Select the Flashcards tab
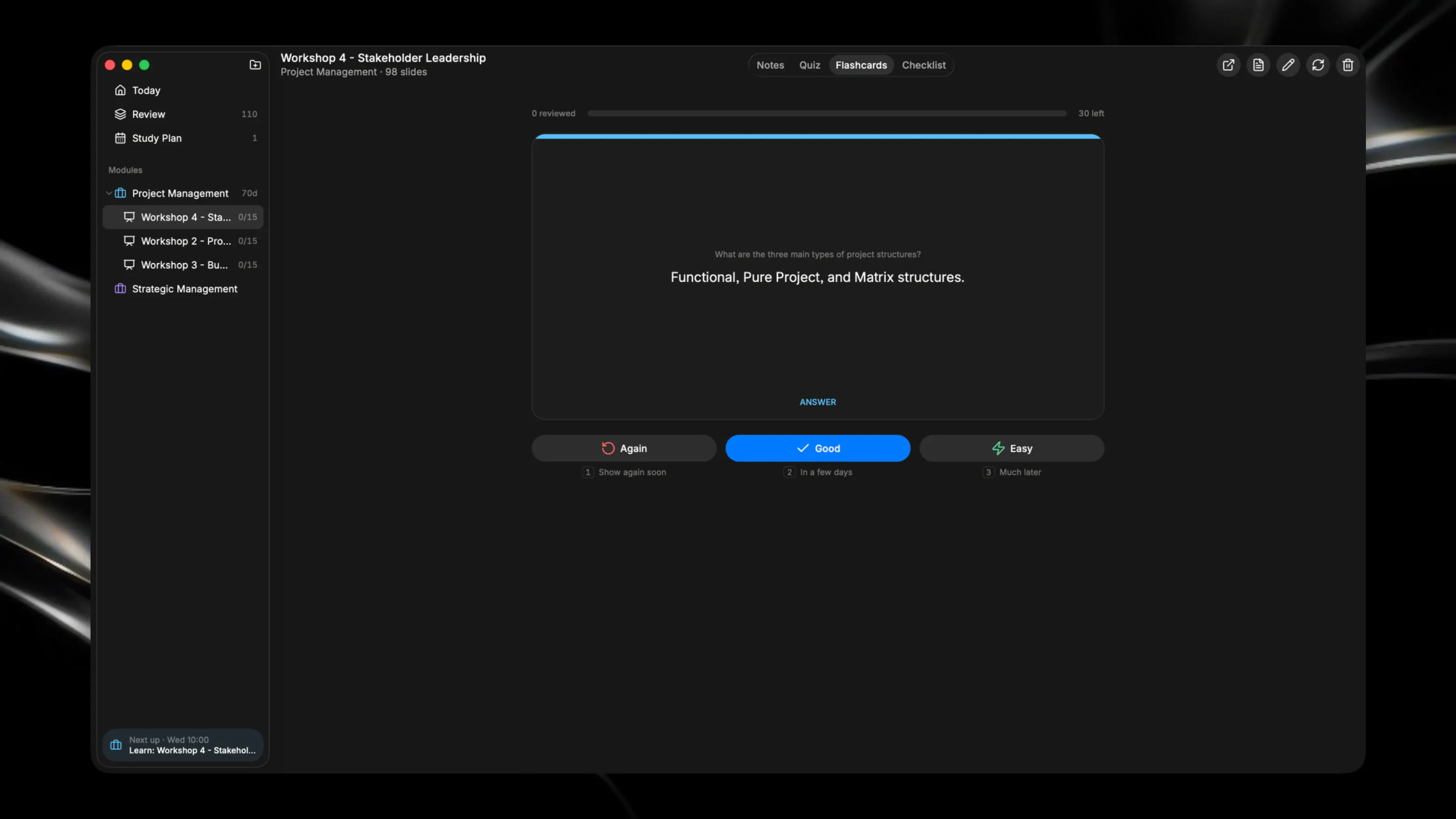The width and height of the screenshot is (1456, 819). pyautogui.click(x=861, y=65)
